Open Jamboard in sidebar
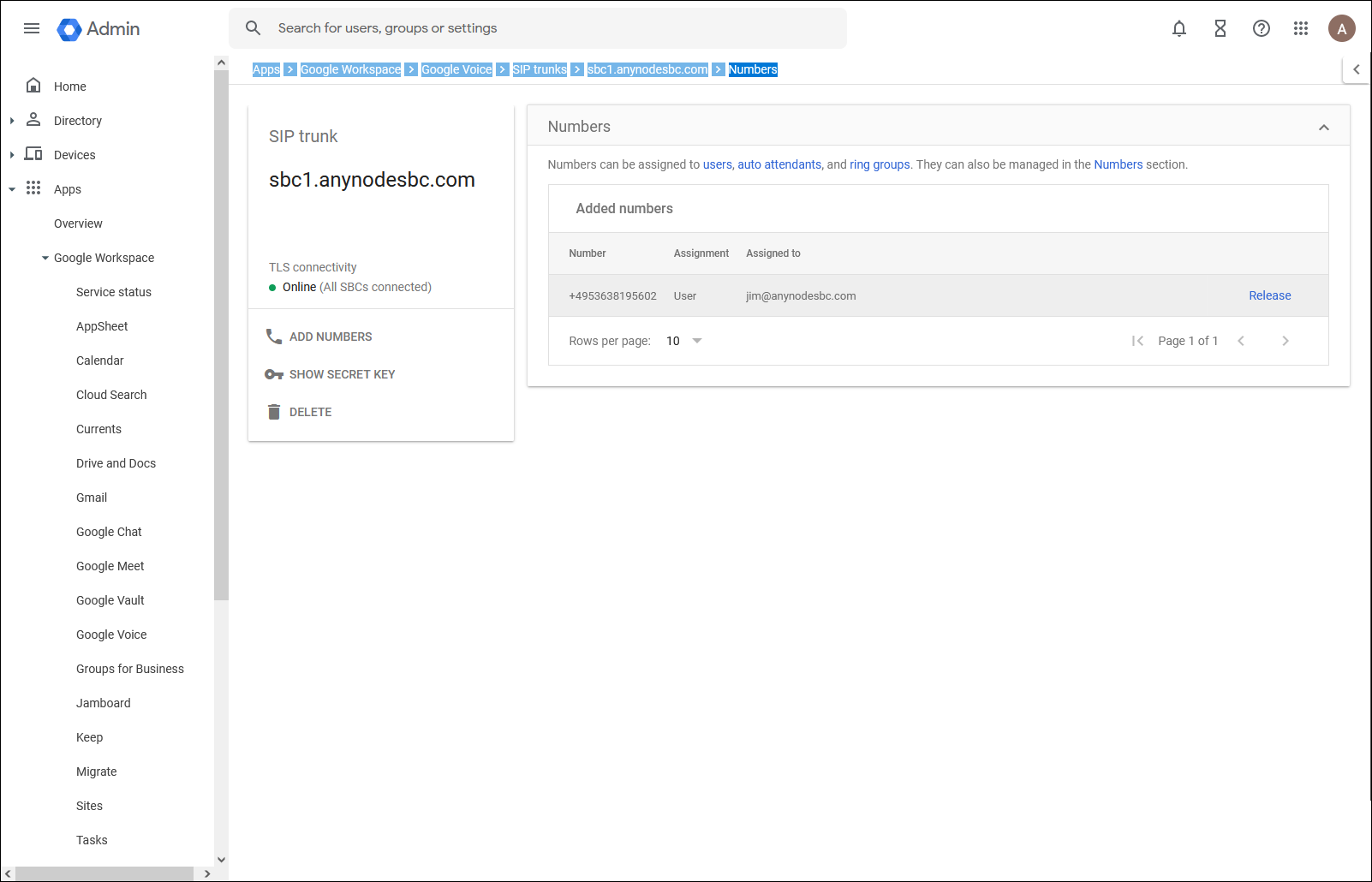The image size is (1372, 882). click(104, 703)
